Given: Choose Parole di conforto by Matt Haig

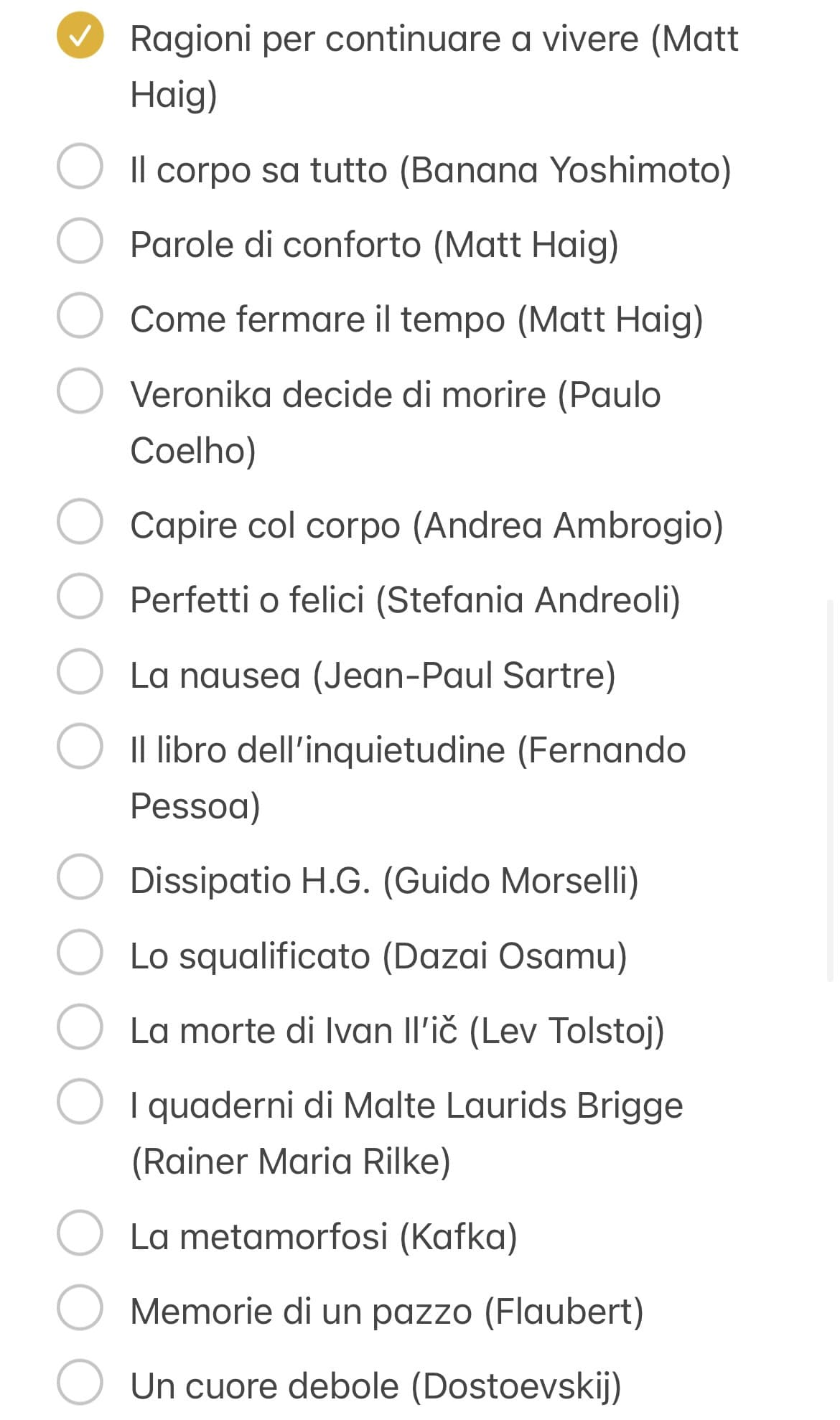Looking at the screenshot, I should click(x=80, y=240).
